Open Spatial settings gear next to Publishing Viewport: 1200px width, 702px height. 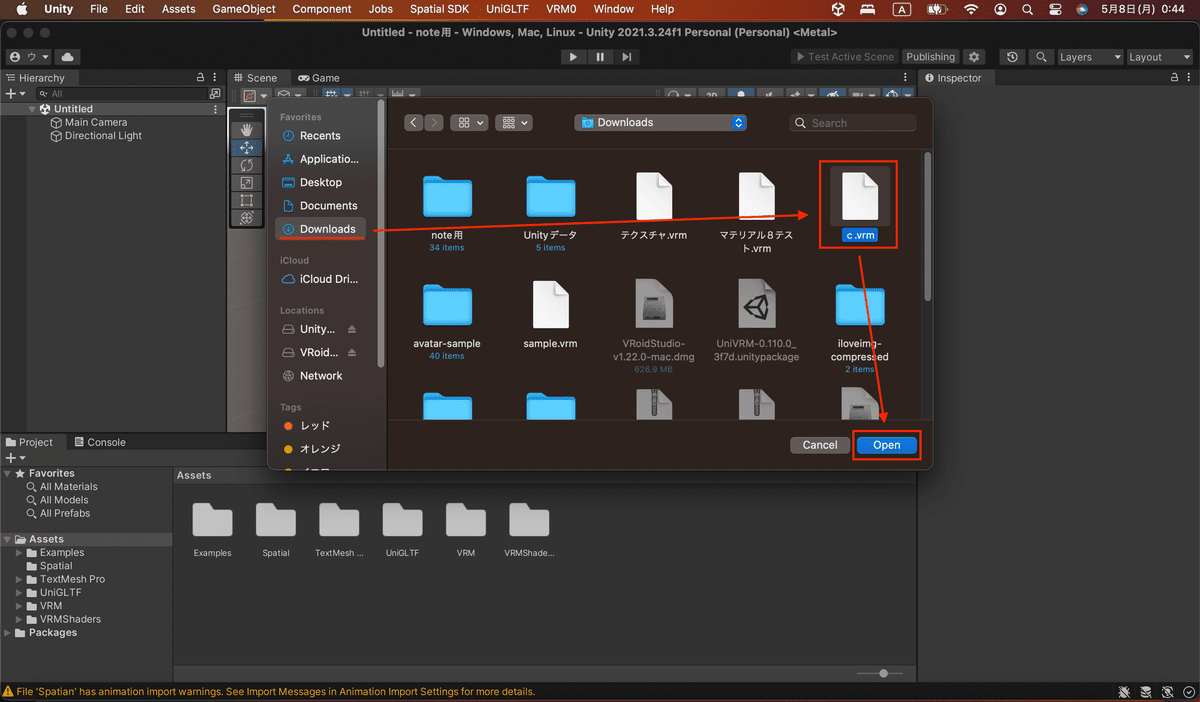tap(974, 57)
